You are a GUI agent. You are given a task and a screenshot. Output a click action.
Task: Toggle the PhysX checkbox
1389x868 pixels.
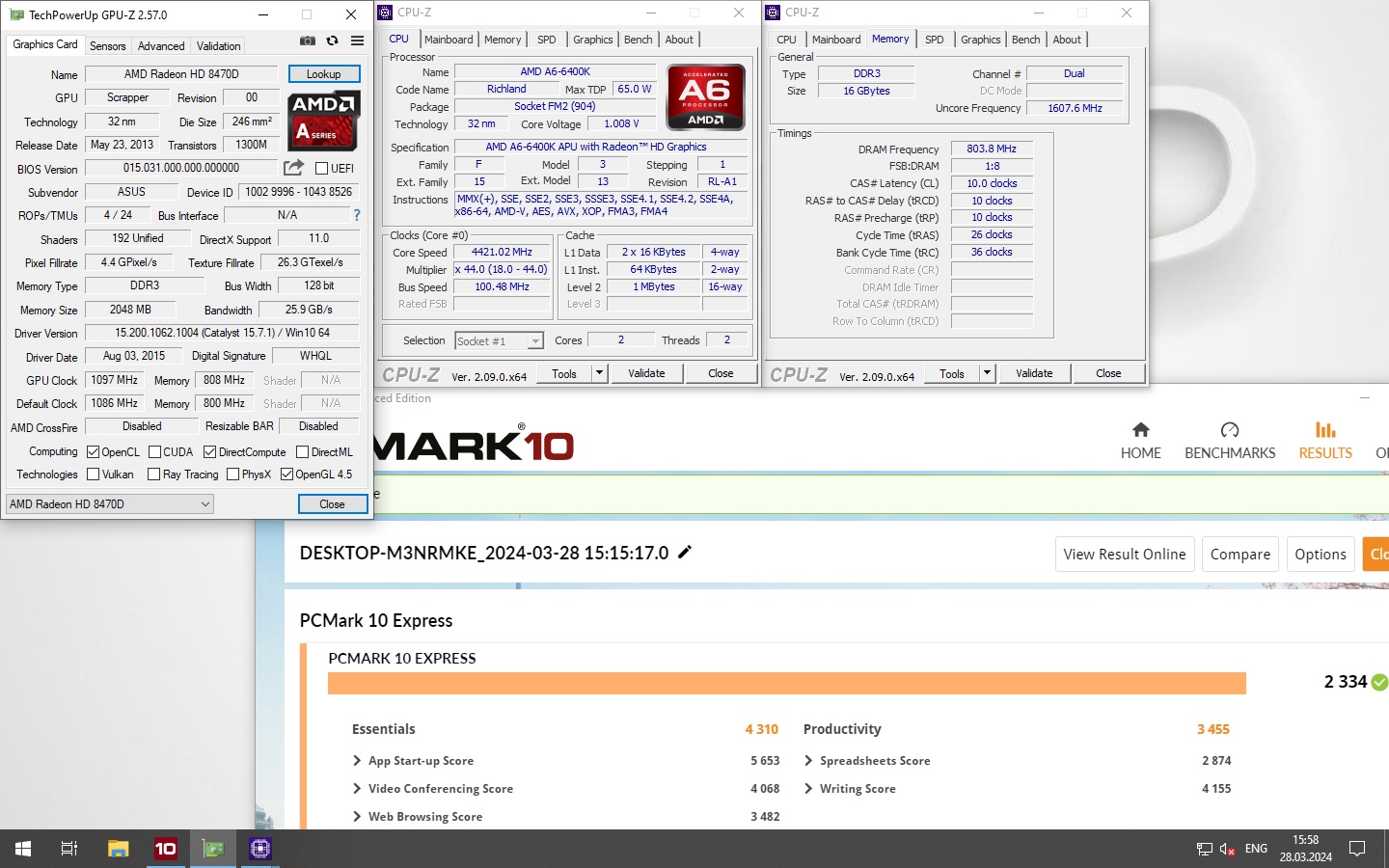tap(232, 474)
